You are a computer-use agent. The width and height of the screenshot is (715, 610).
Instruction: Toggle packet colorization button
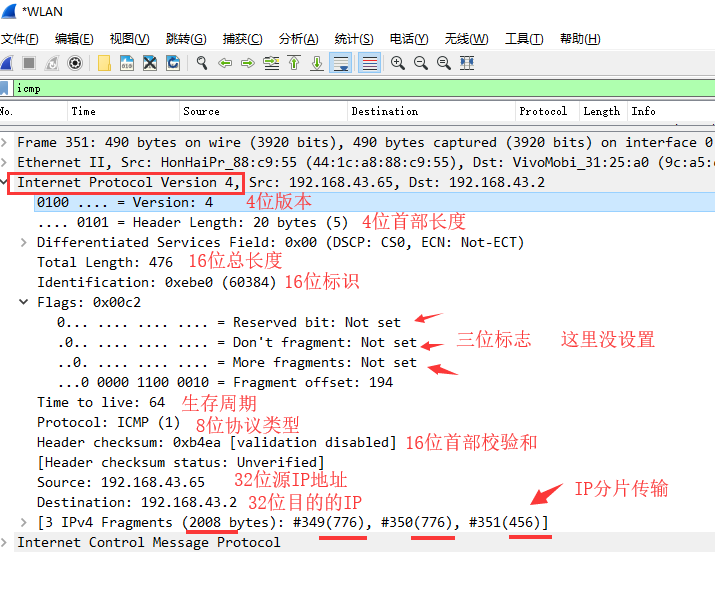[370, 63]
